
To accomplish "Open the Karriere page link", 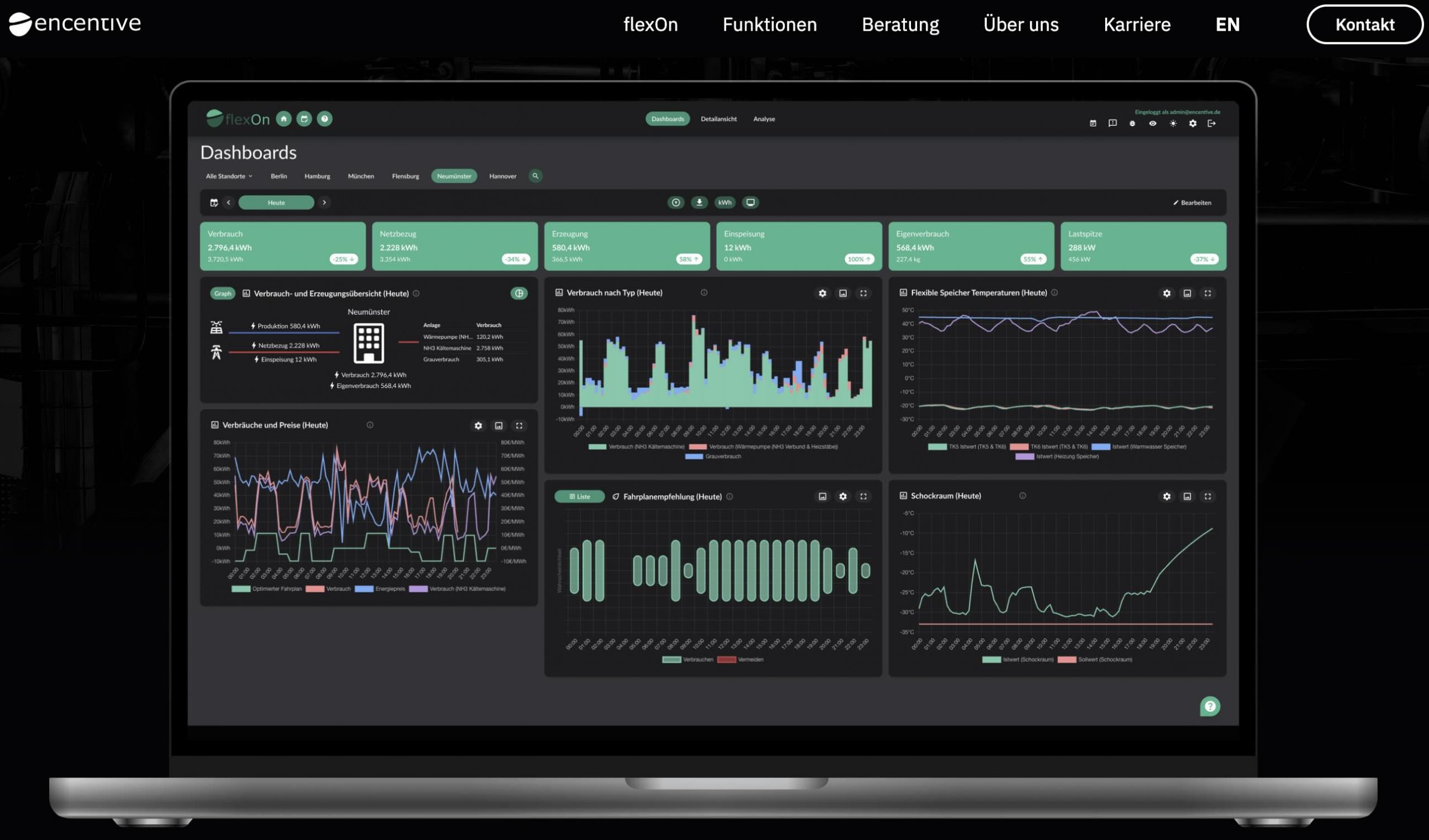I will pos(1137,25).
